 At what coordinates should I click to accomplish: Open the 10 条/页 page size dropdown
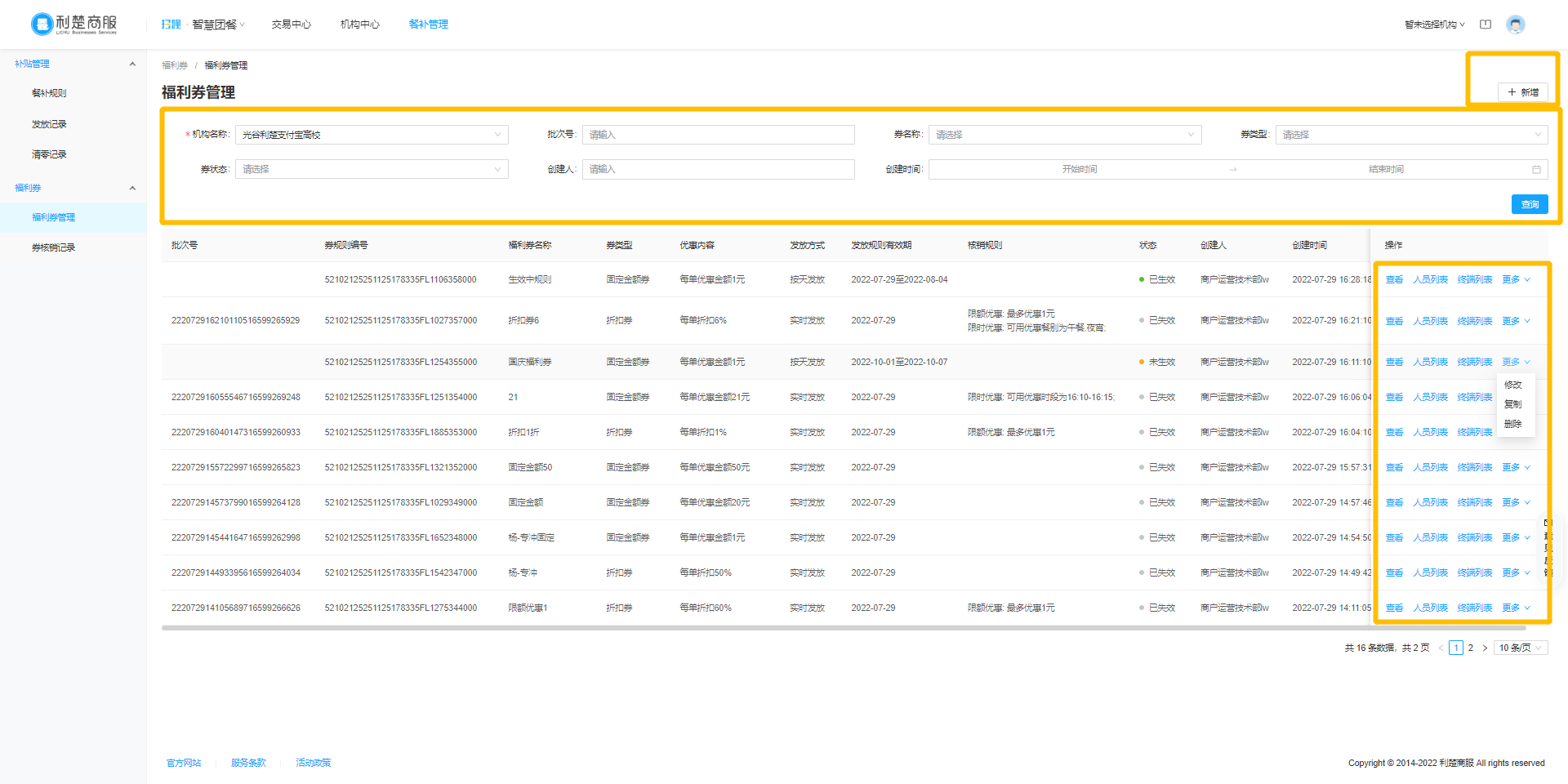click(1521, 648)
